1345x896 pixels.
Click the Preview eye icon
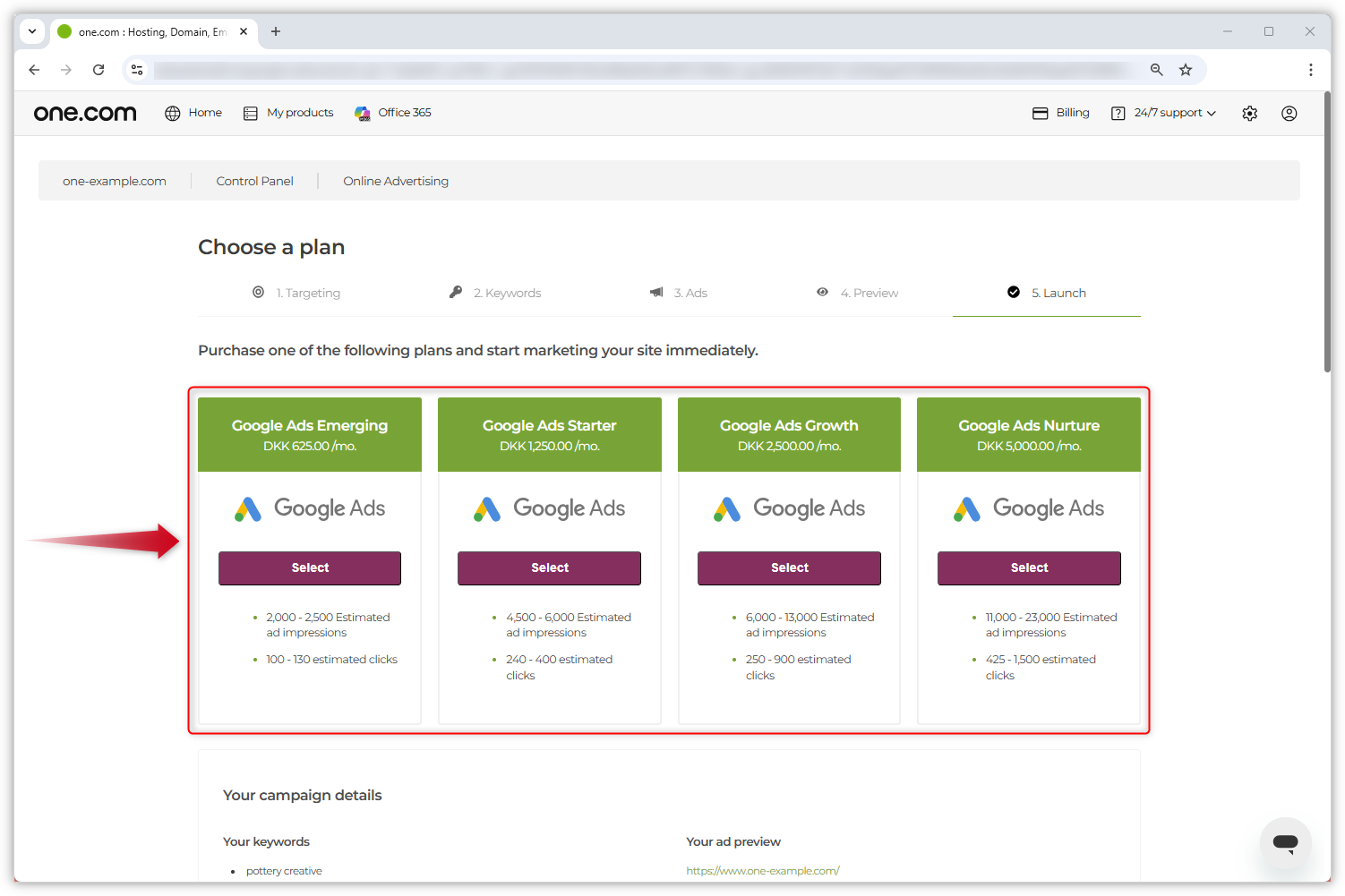(x=822, y=292)
